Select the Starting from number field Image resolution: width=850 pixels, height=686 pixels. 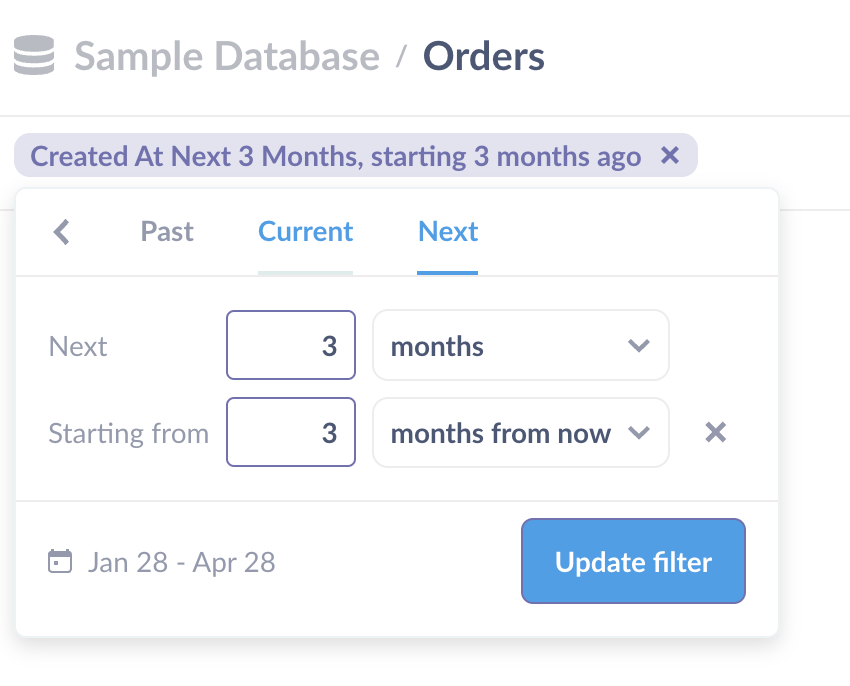point(291,432)
